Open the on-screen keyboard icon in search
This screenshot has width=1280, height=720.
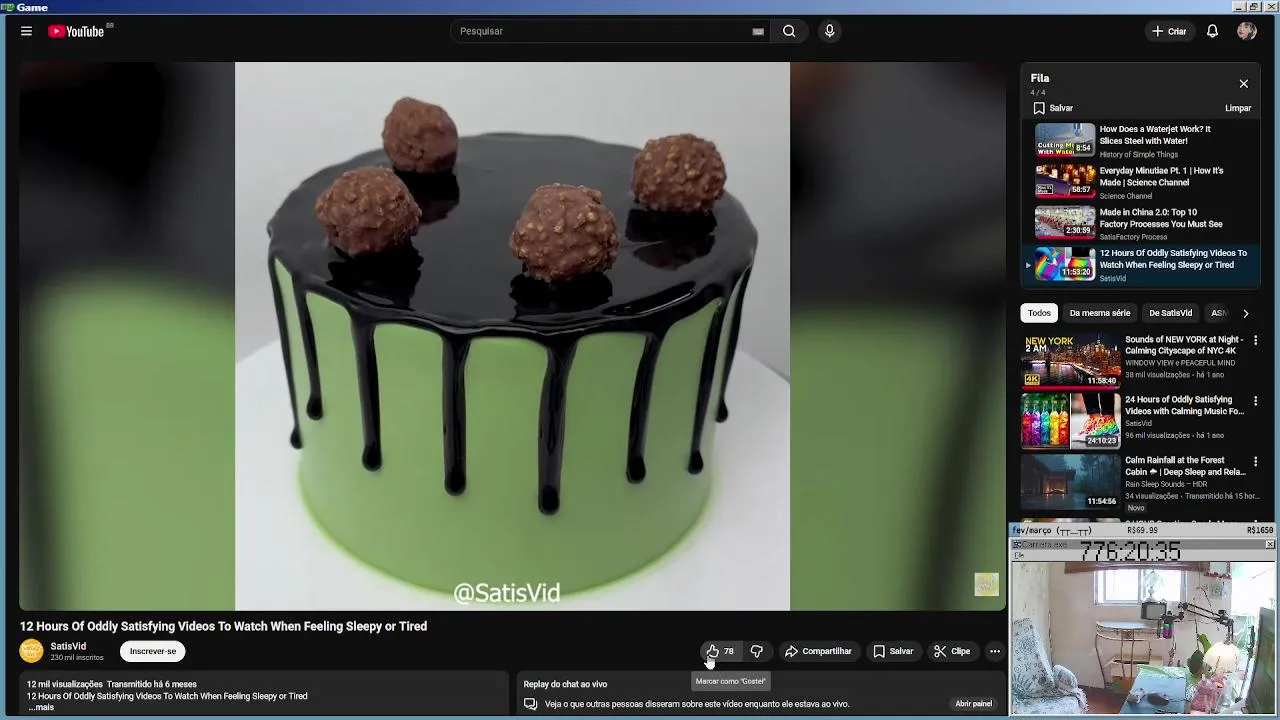(x=758, y=31)
